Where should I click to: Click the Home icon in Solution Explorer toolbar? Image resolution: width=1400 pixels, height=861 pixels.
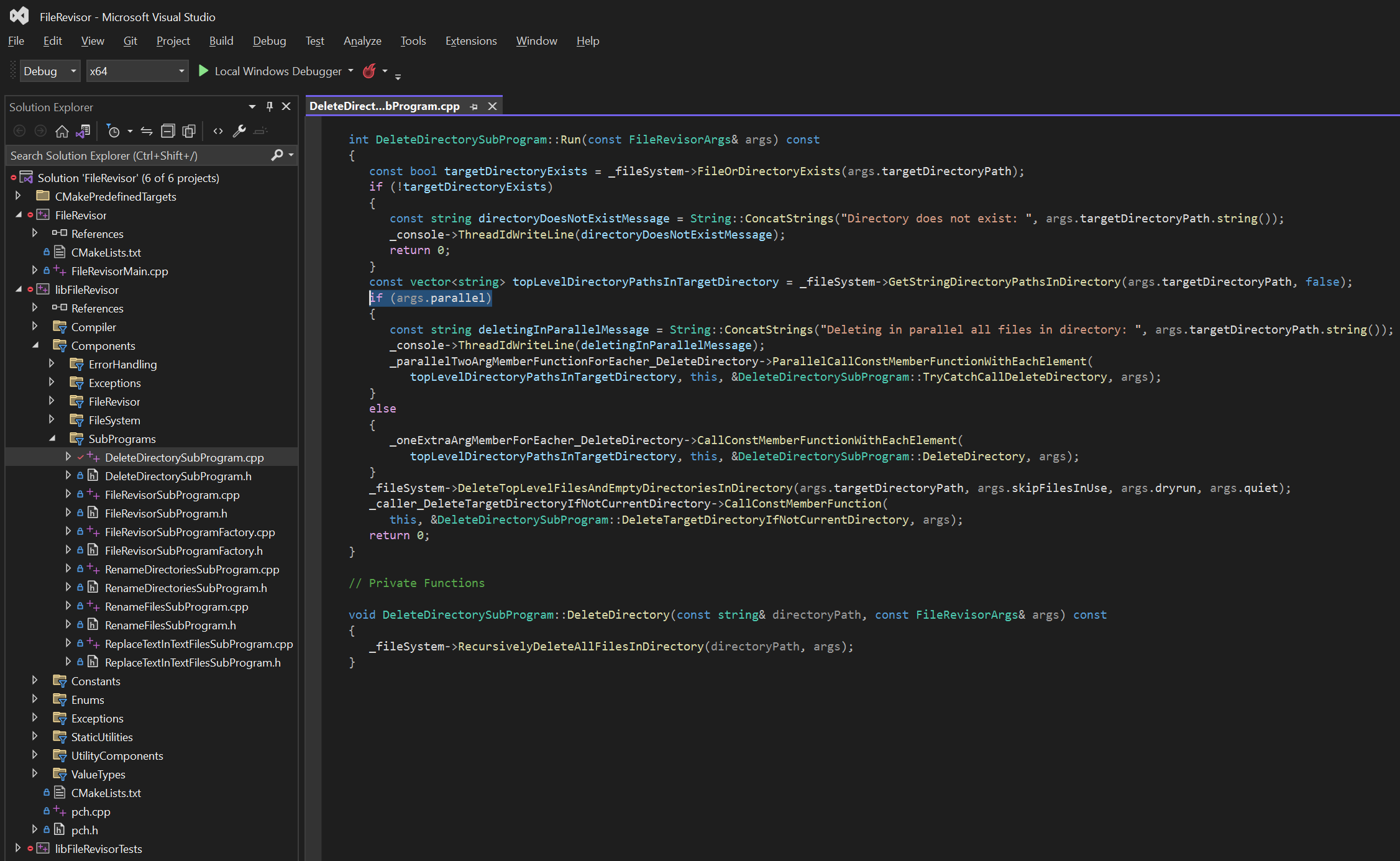[x=62, y=131]
